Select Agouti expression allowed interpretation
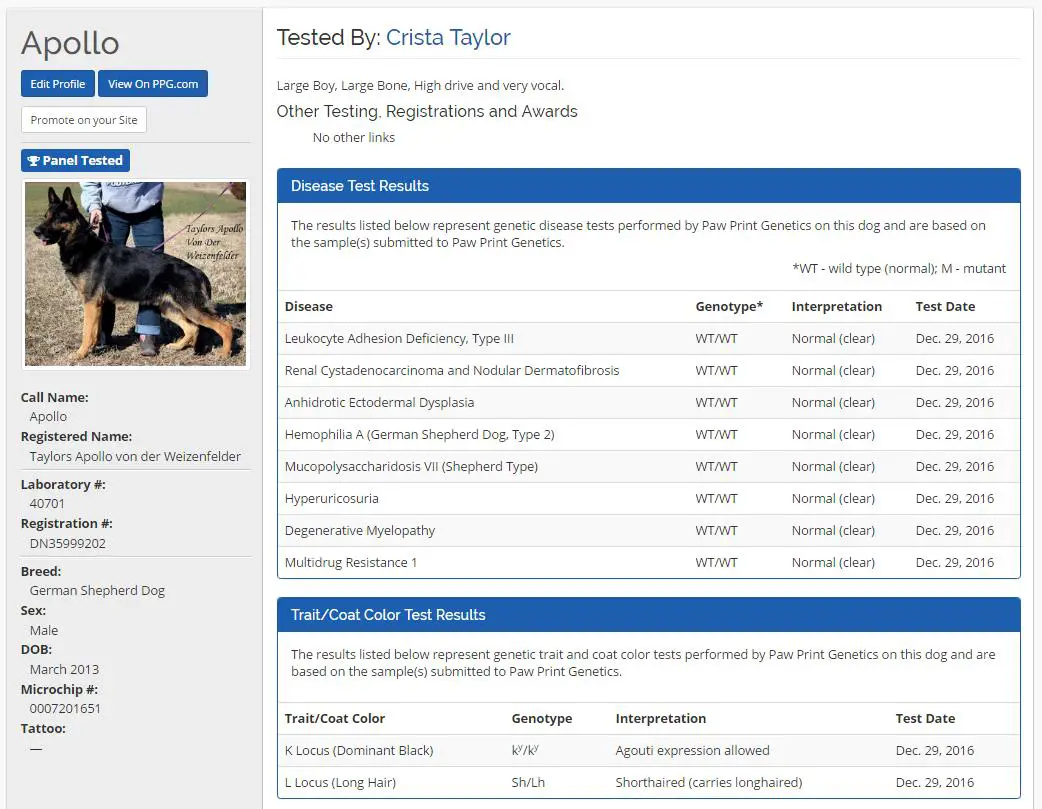1042x809 pixels. (x=692, y=751)
